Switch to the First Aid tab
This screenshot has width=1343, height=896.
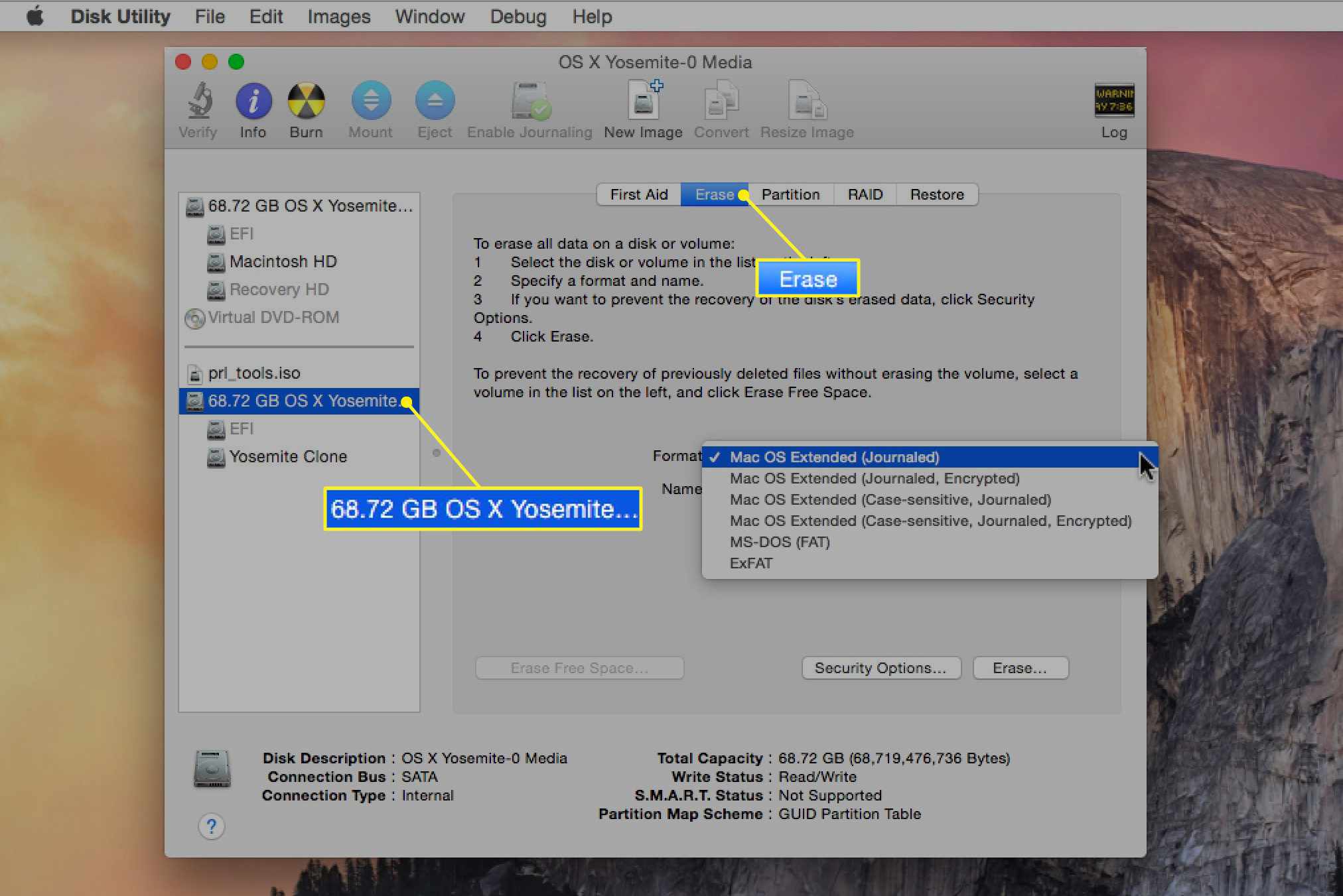pyautogui.click(x=639, y=194)
